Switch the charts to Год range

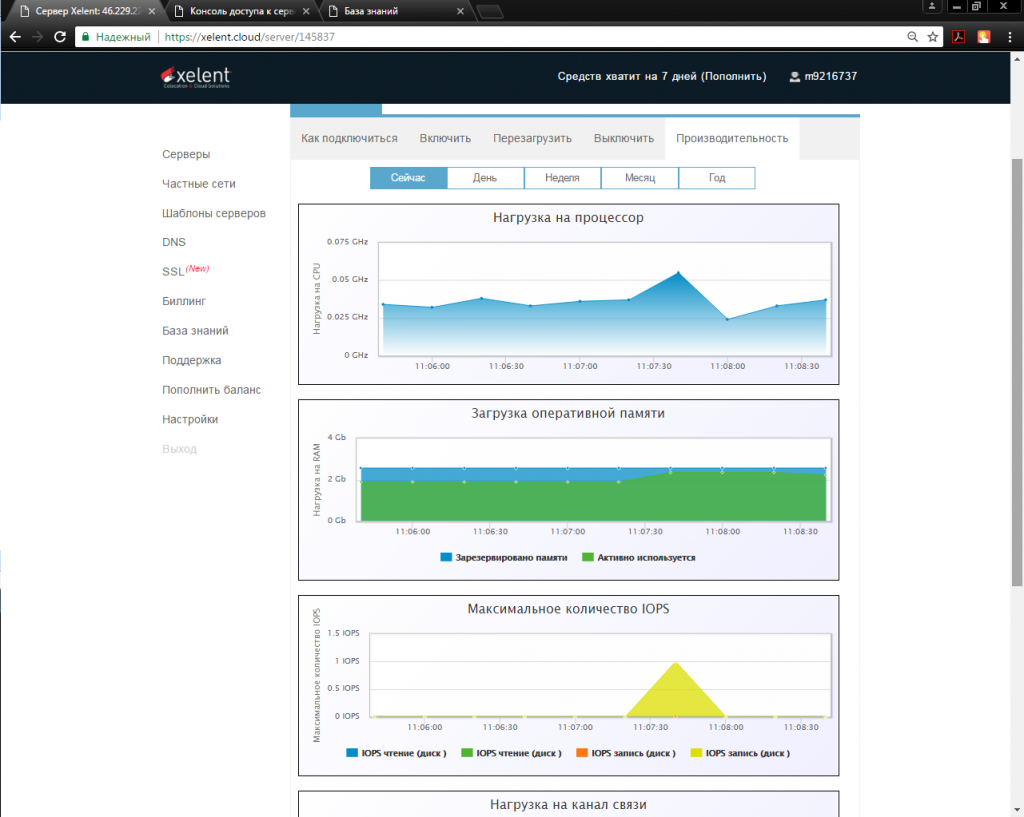click(717, 178)
